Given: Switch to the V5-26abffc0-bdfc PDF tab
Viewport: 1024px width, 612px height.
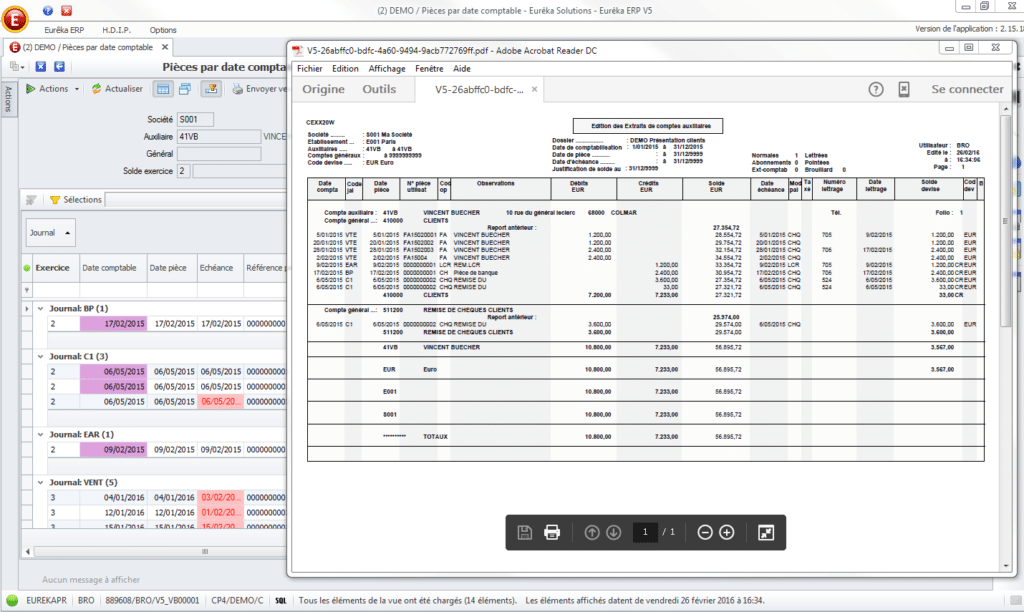Looking at the screenshot, I should 477,88.
